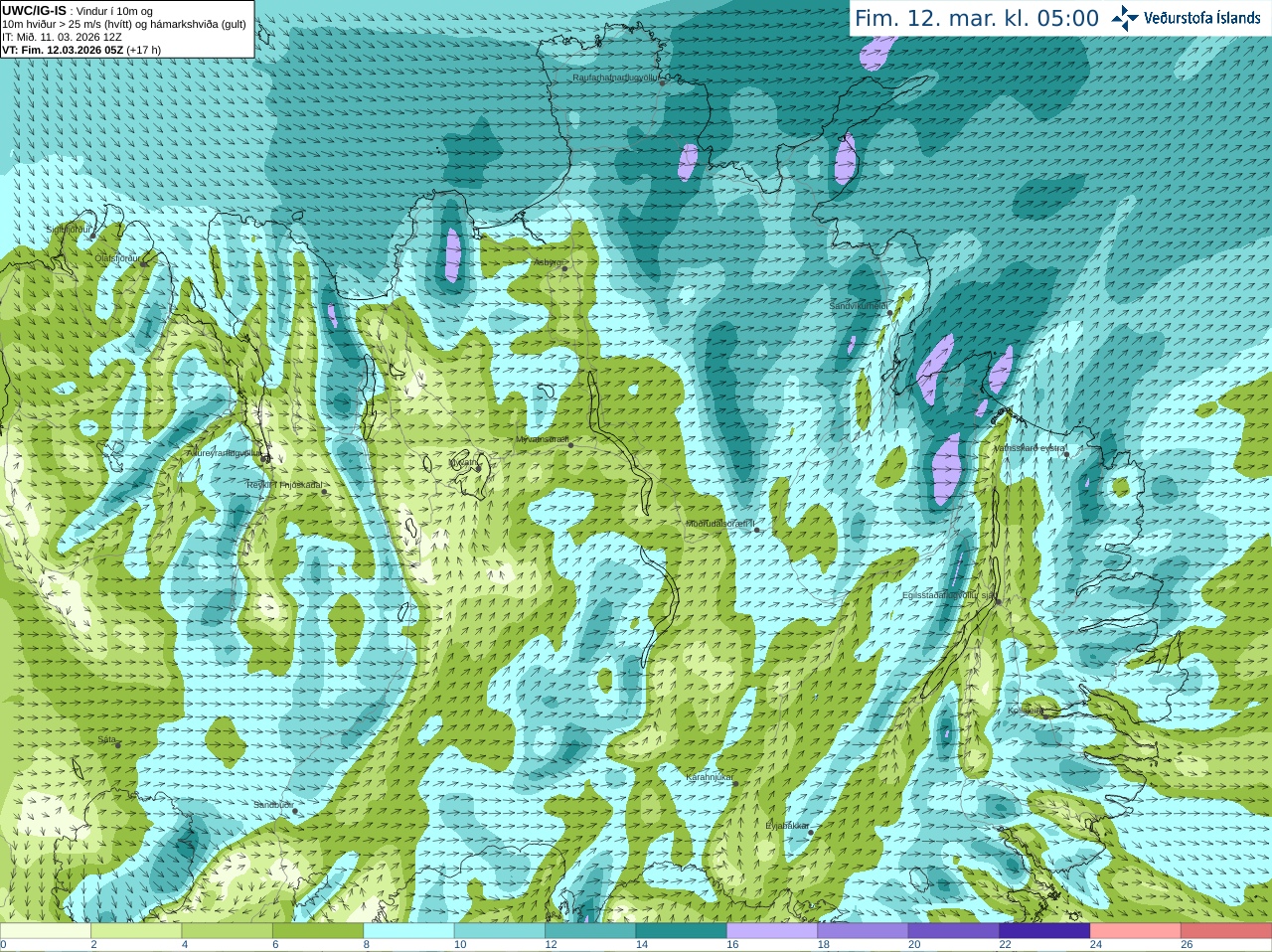Pick the 4–6 m/s legend swatch
The height and width of the screenshot is (952, 1272).
(228, 931)
